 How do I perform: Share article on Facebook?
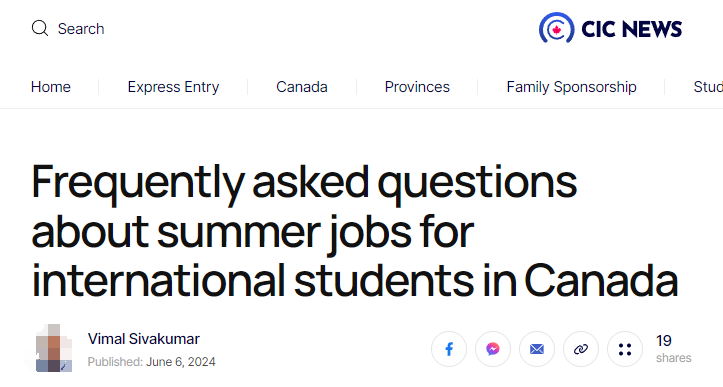449,349
